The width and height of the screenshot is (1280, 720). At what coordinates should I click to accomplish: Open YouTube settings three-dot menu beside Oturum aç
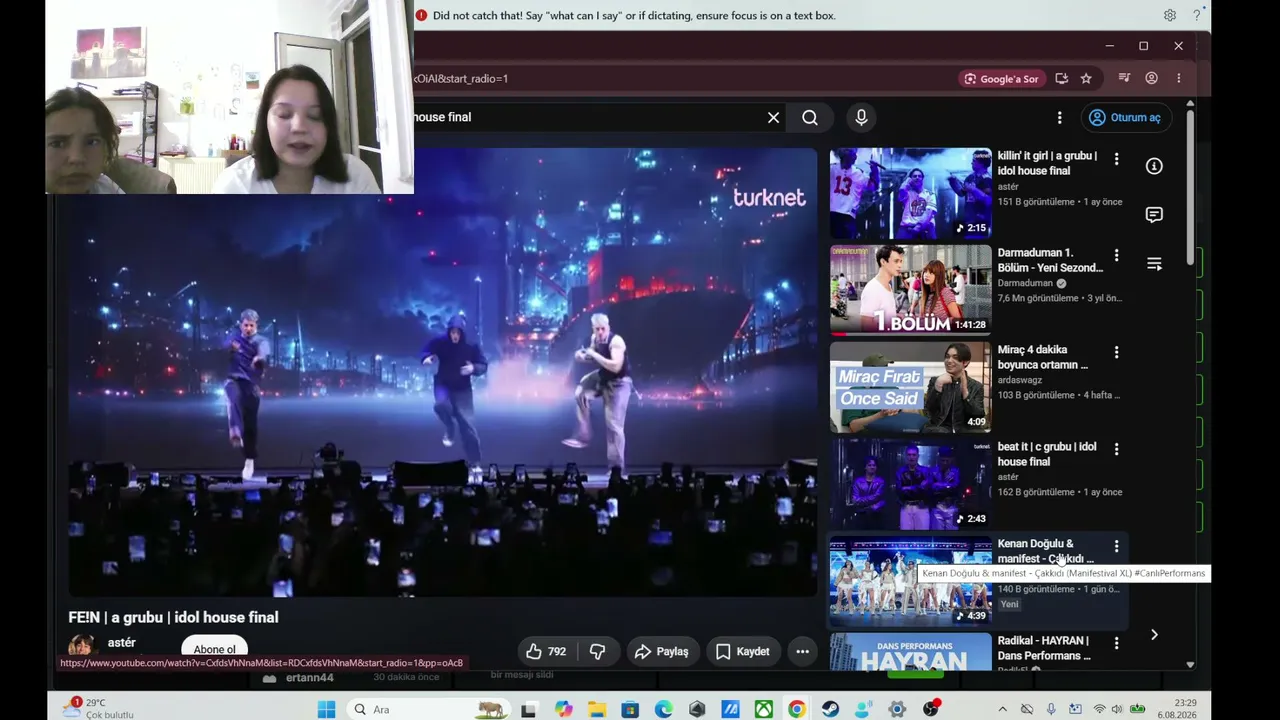(x=1059, y=117)
